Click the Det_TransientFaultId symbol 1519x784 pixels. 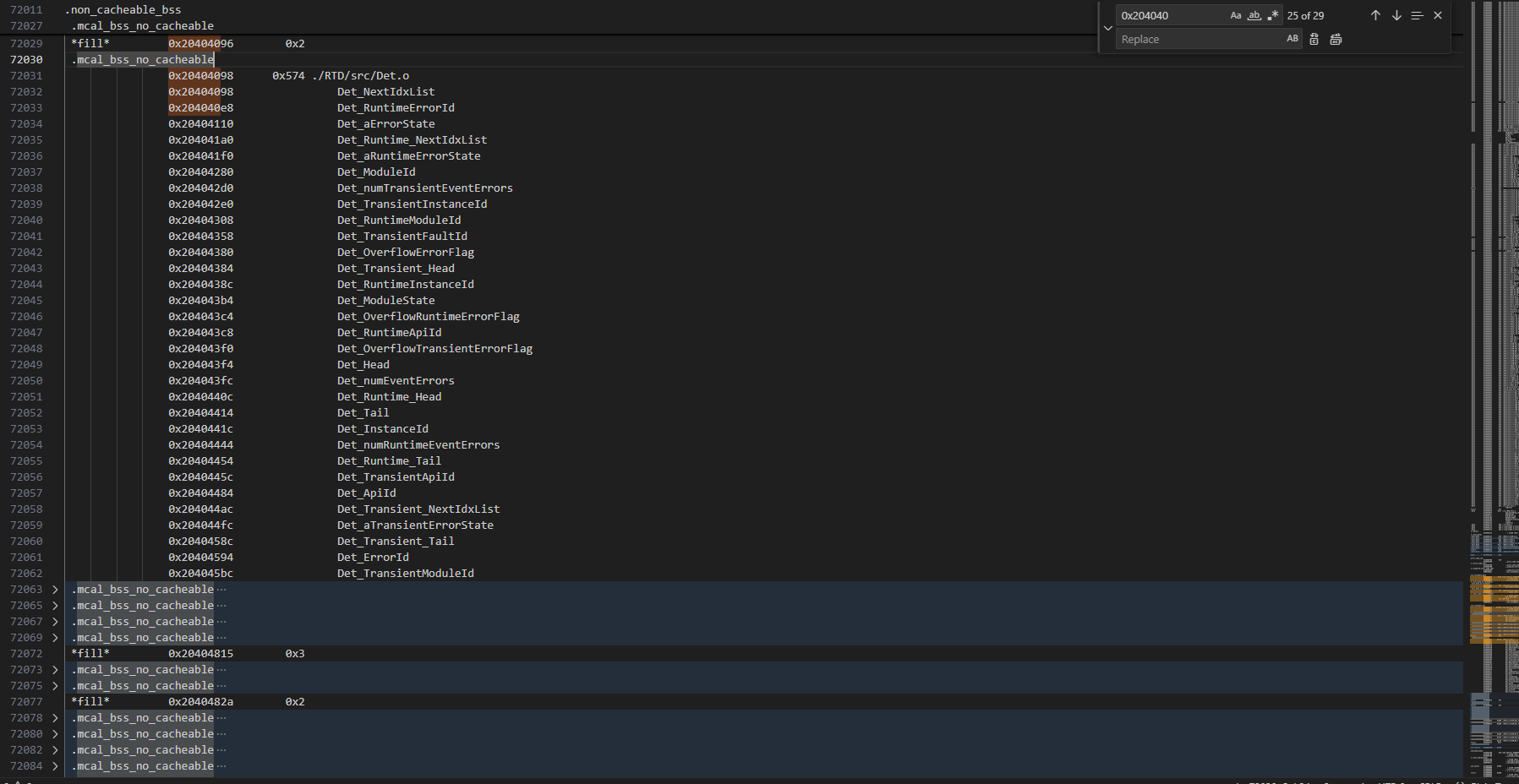pyautogui.click(x=402, y=237)
